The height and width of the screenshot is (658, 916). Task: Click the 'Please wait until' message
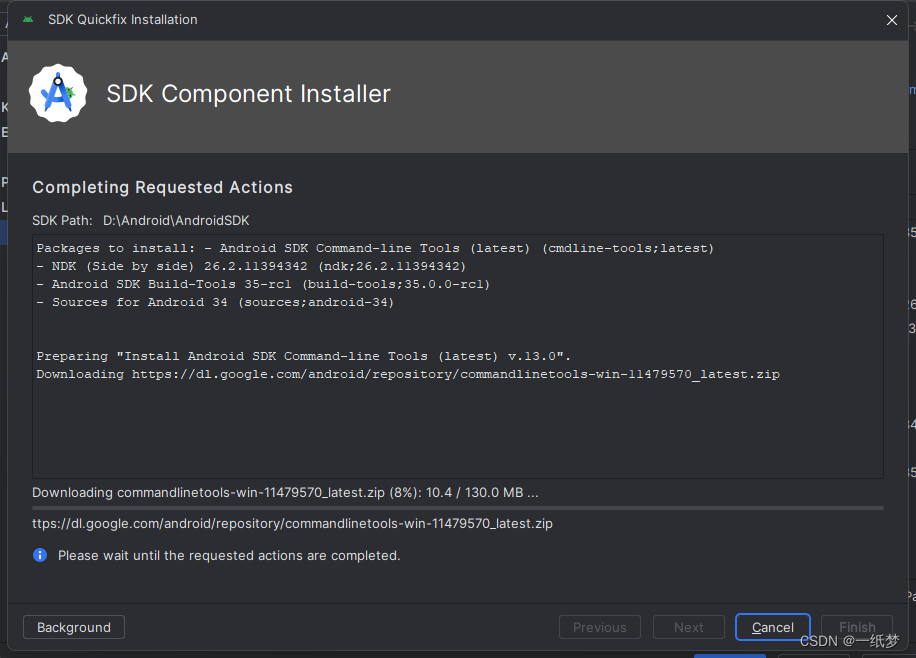[x=229, y=555]
